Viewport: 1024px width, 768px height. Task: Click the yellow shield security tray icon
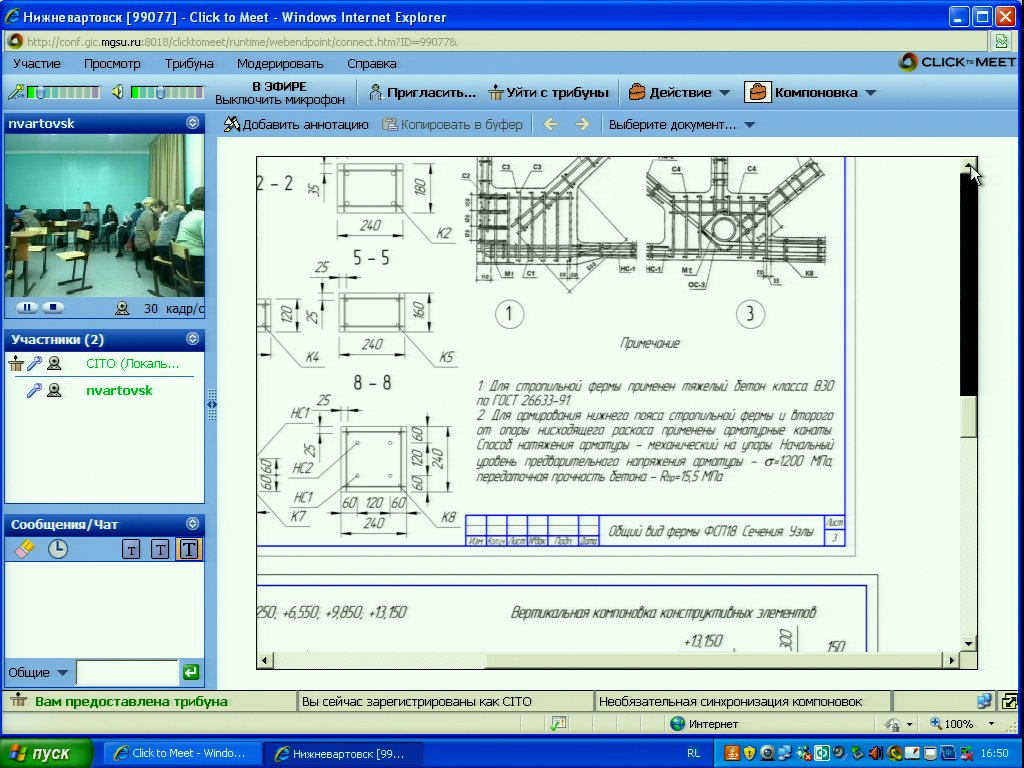(749, 753)
